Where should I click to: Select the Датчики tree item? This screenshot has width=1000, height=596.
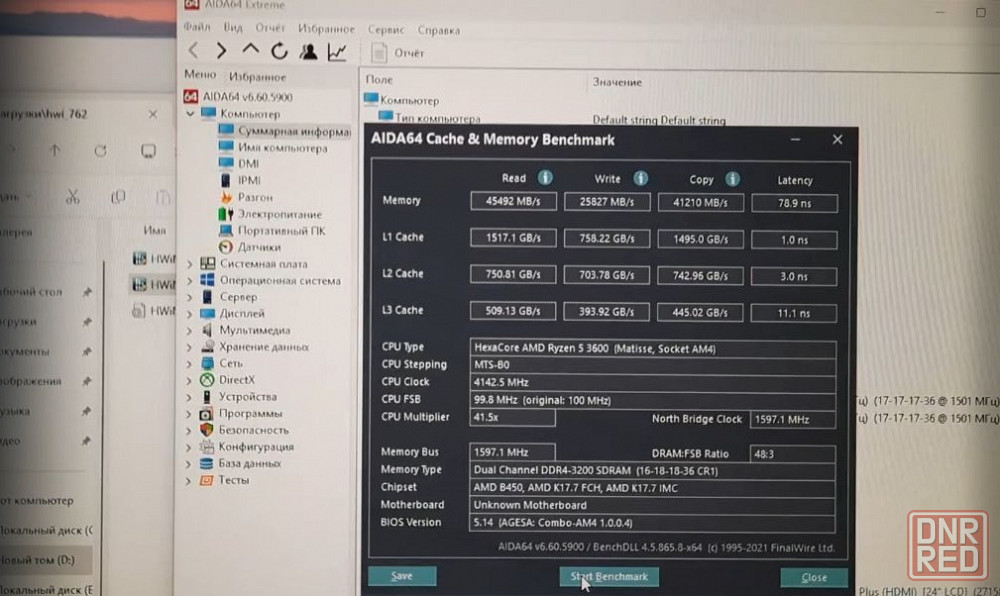[x=250, y=247]
